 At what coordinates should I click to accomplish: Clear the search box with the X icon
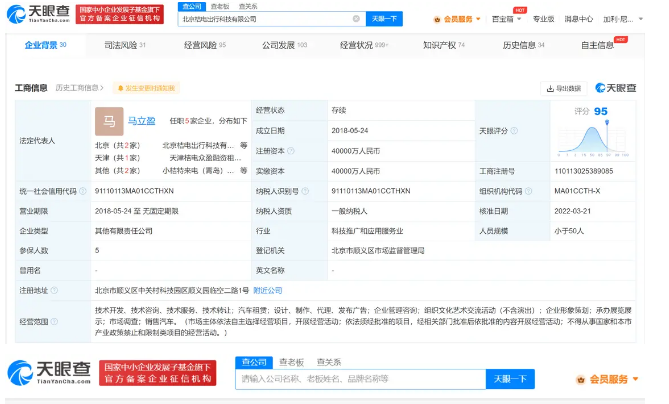click(356, 18)
